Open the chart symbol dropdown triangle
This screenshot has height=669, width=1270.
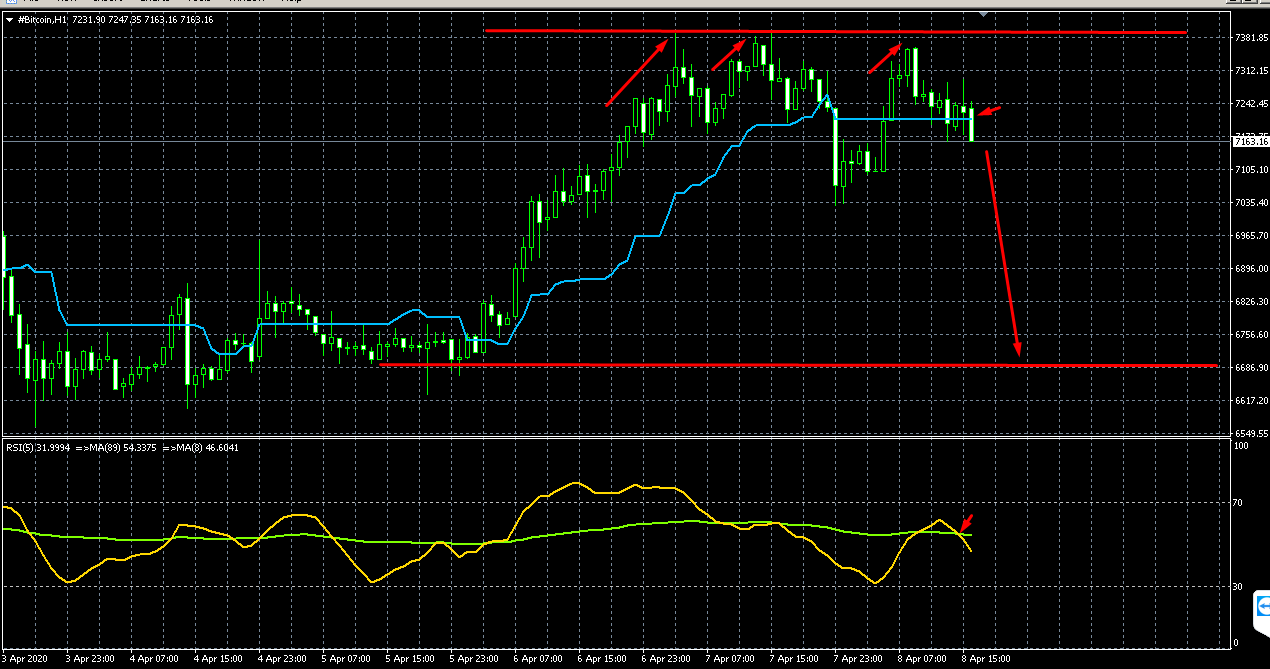tap(10, 19)
